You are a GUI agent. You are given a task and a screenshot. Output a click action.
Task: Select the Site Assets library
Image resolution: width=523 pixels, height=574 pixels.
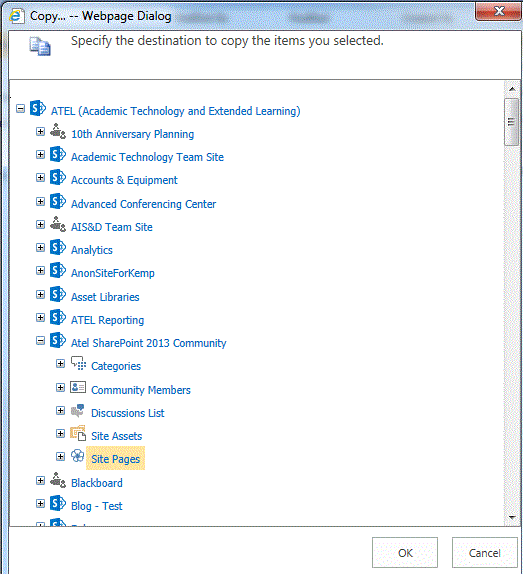(116, 436)
